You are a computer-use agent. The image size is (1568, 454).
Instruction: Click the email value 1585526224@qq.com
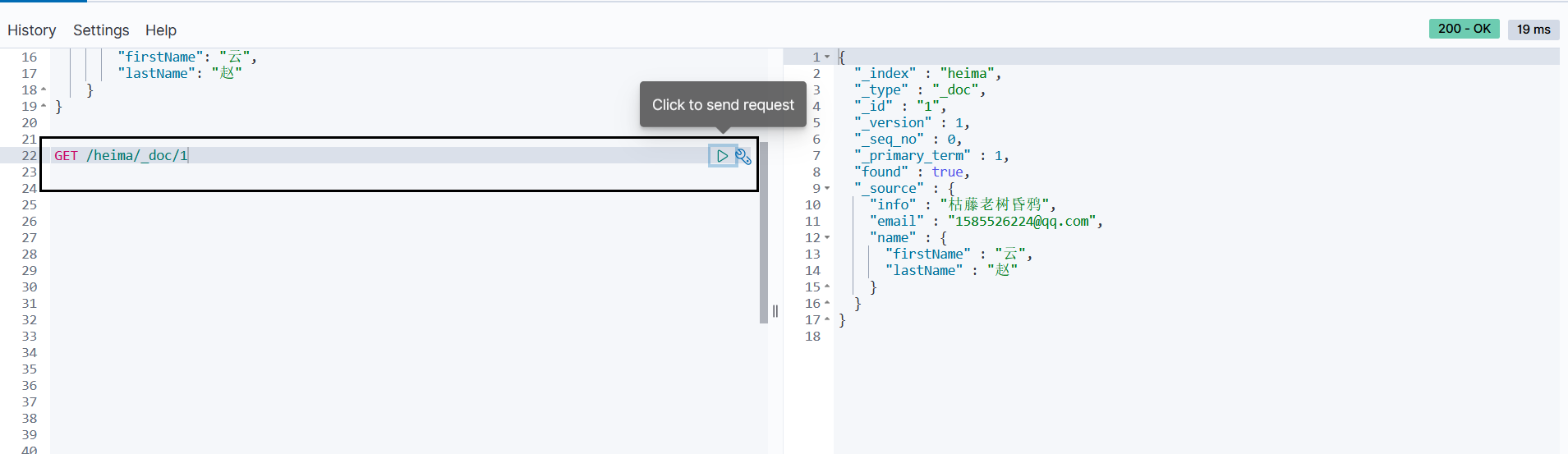coord(1022,221)
